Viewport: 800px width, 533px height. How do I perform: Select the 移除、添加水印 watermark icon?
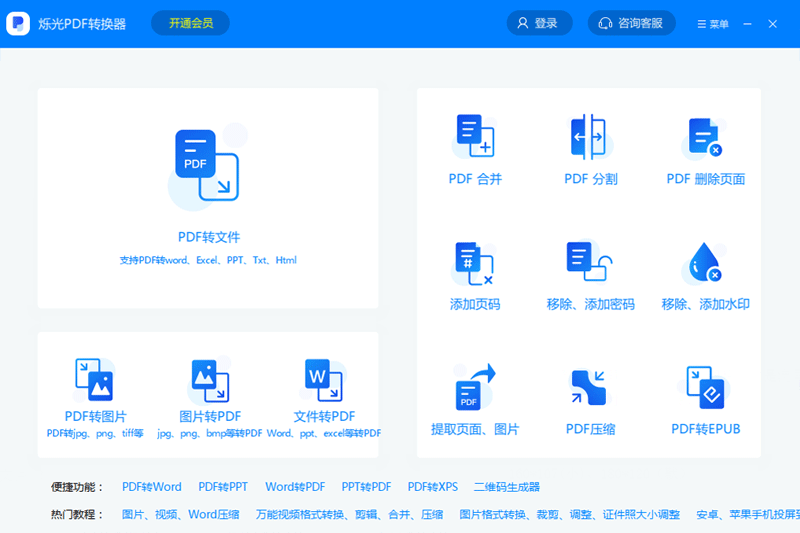coord(705,262)
